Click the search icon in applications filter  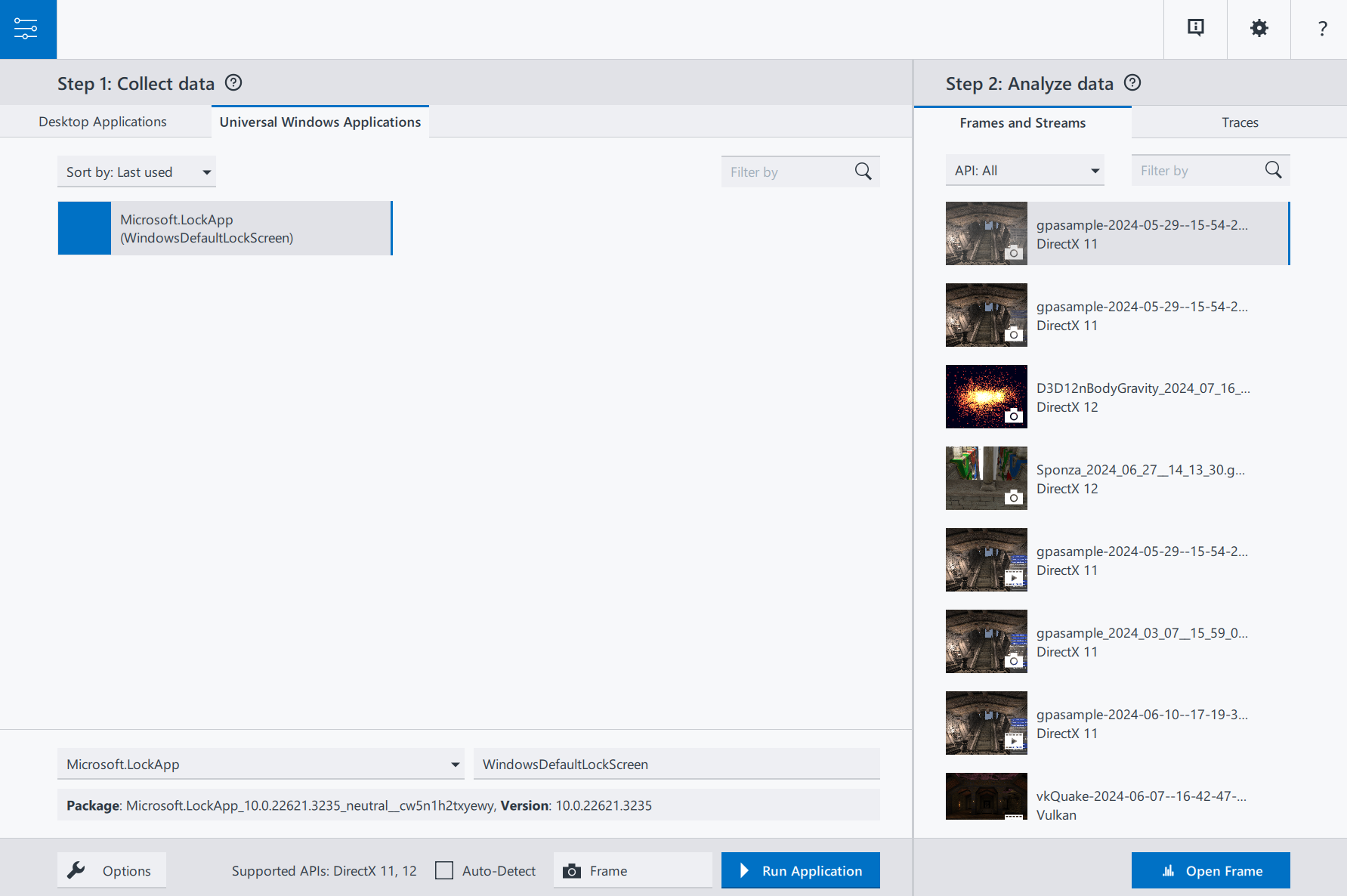pyautogui.click(x=863, y=171)
